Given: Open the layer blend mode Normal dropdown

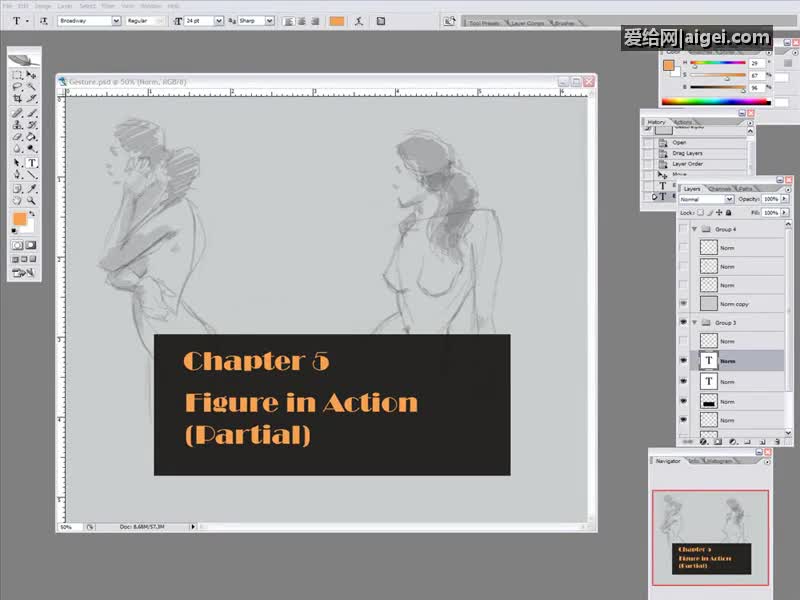Looking at the screenshot, I should tap(706, 199).
